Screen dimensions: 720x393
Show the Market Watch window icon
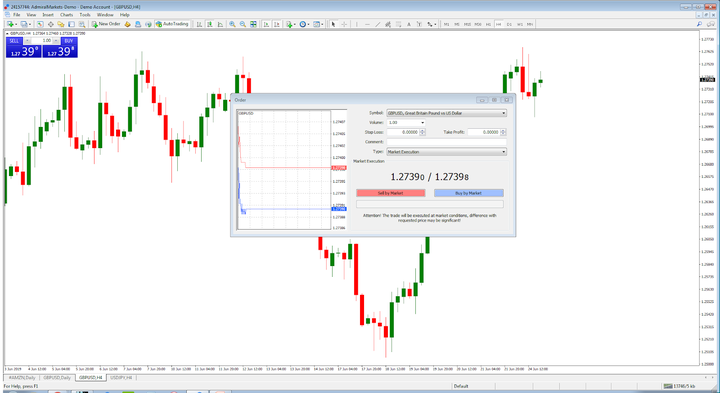[40, 24]
